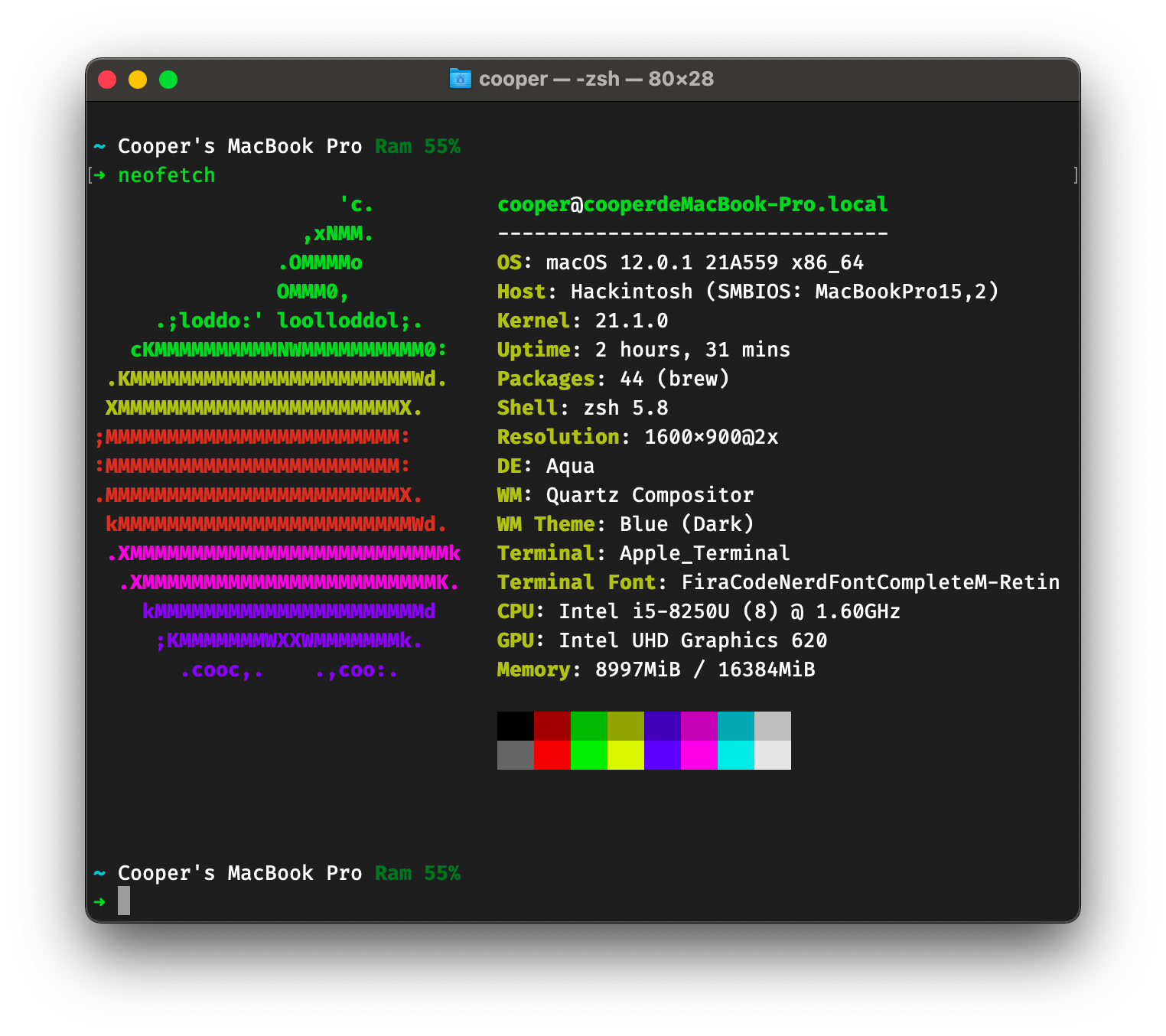Click the neofetch command text

tap(166, 175)
